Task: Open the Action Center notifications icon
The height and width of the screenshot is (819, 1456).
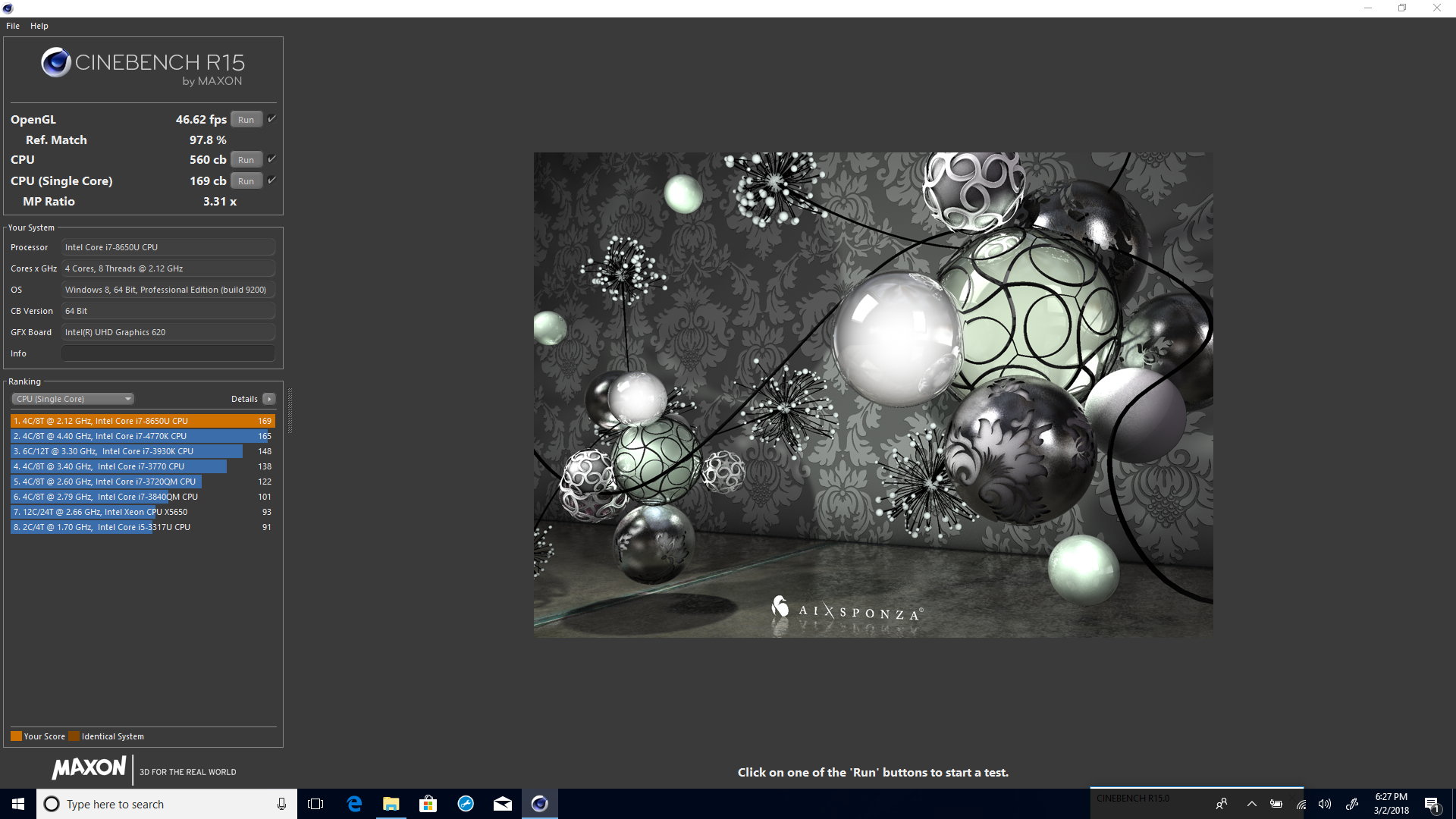Action: click(x=1431, y=804)
